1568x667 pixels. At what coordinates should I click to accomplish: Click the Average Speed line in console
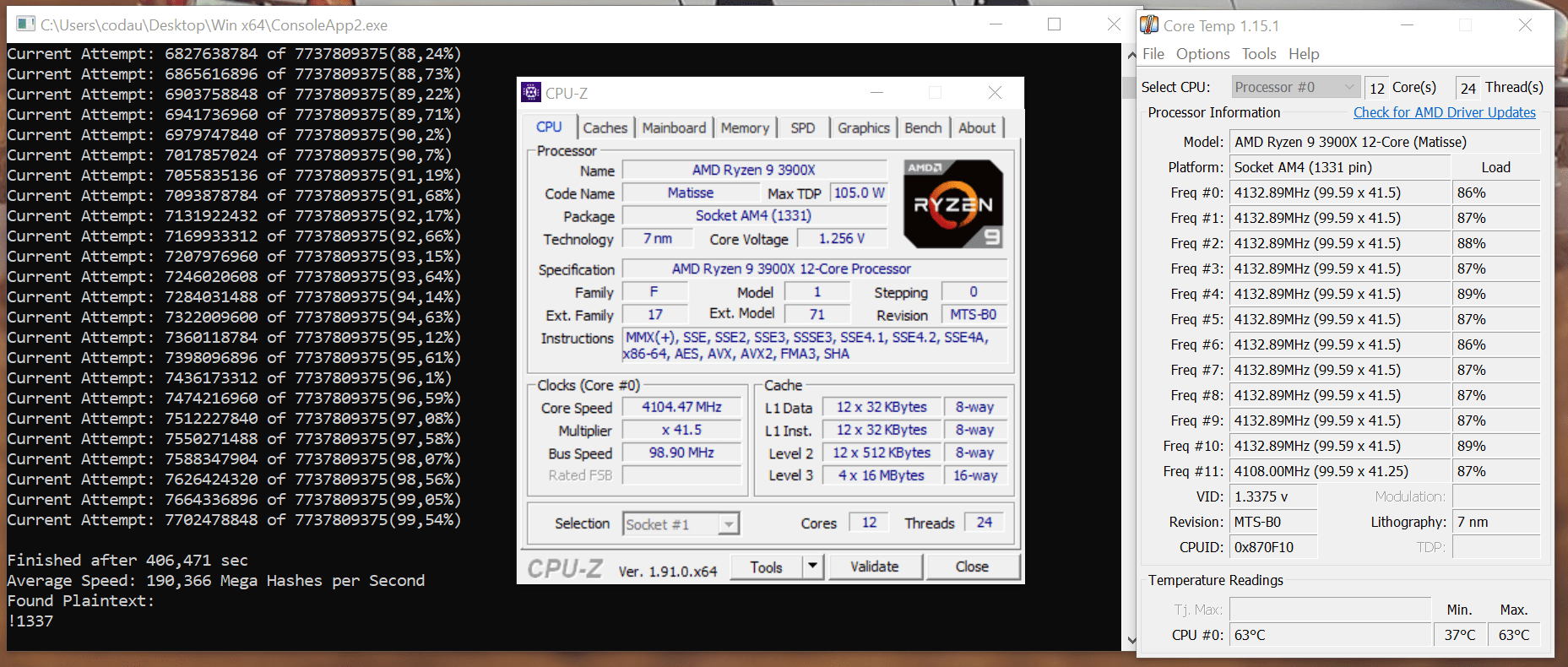click(x=216, y=581)
